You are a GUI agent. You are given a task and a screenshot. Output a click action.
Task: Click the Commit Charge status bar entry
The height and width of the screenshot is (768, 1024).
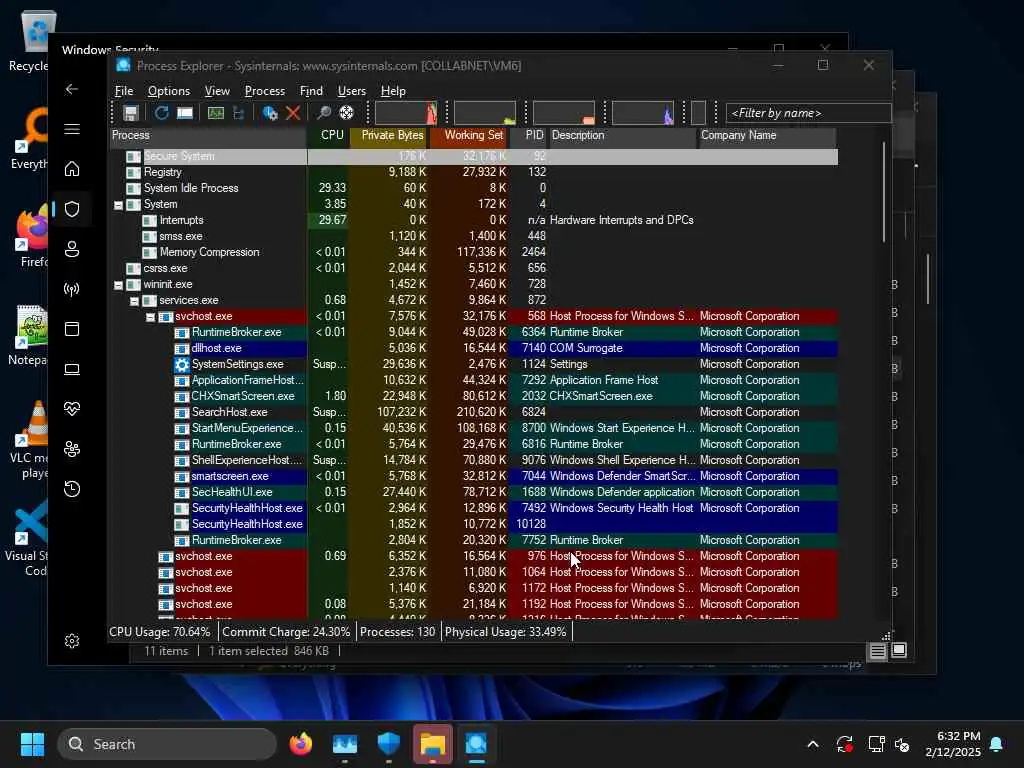coord(286,632)
